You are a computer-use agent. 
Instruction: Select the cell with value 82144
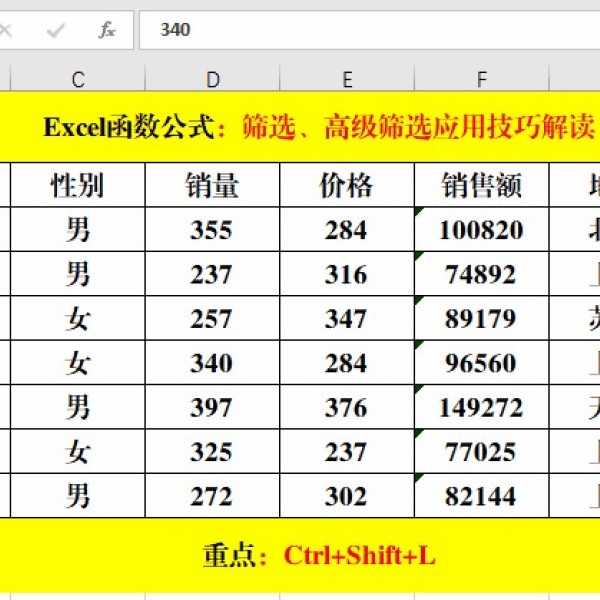point(482,496)
